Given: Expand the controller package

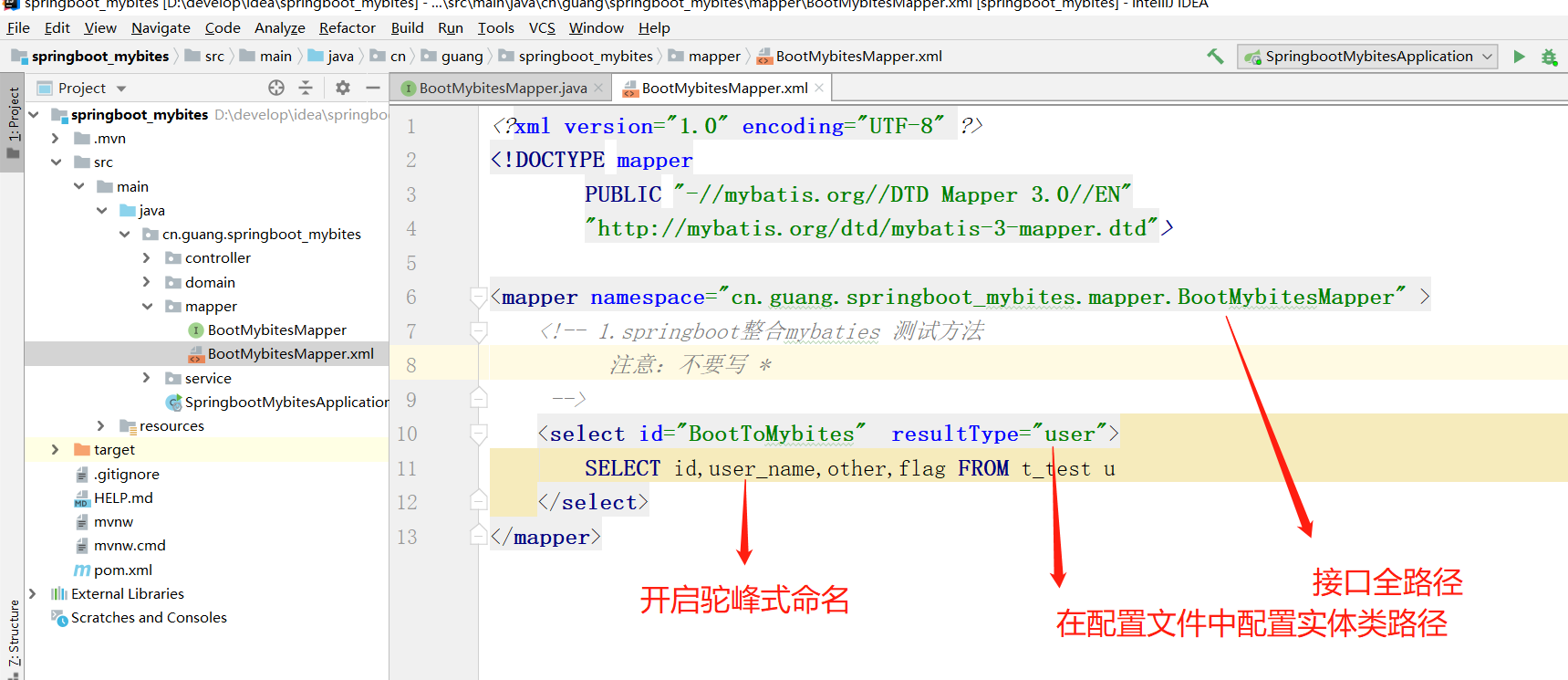Looking at the screenshot, I should click(x=147, y=257).
